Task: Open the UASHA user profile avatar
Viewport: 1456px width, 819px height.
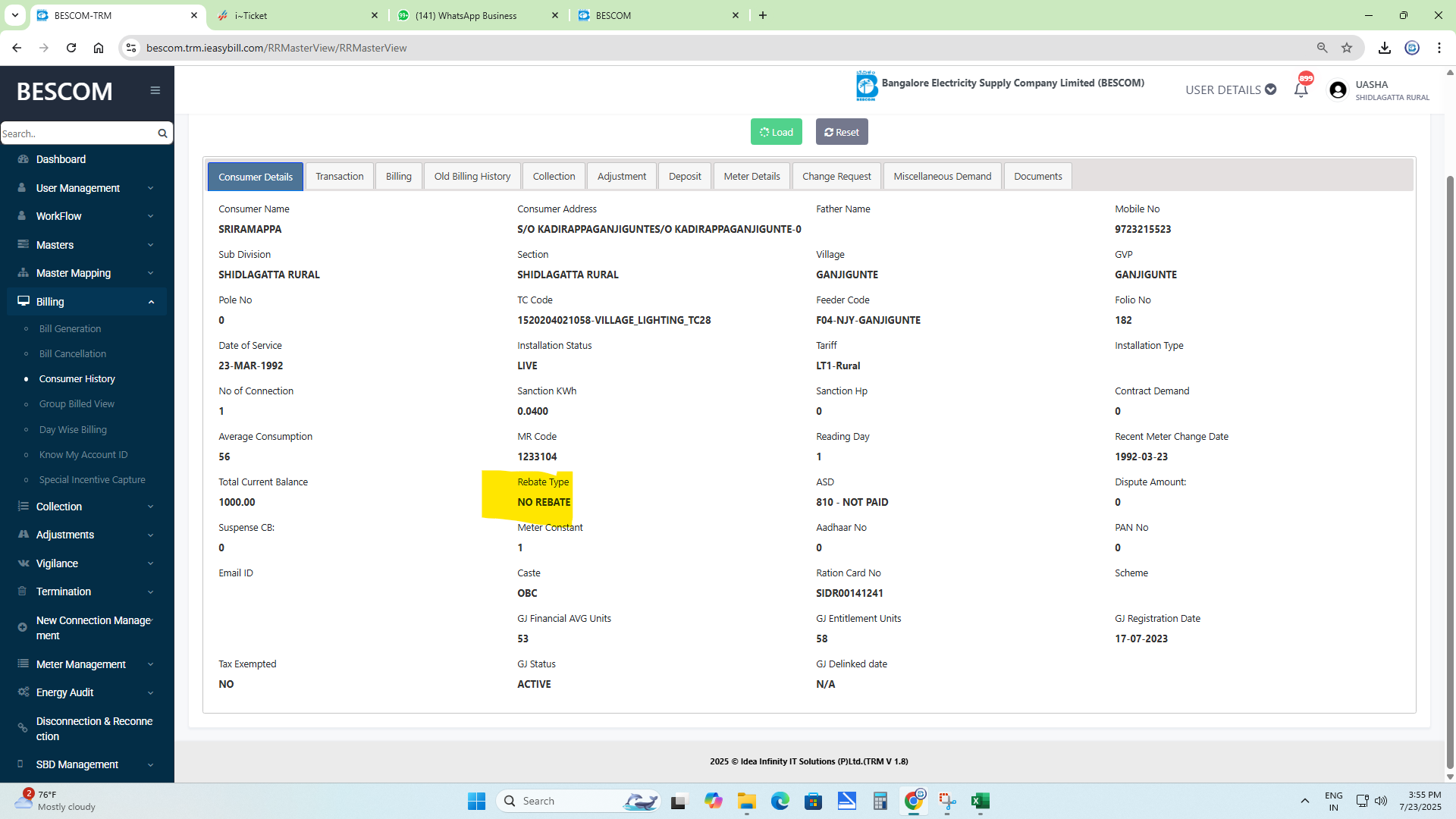Action: (1338, 90)
